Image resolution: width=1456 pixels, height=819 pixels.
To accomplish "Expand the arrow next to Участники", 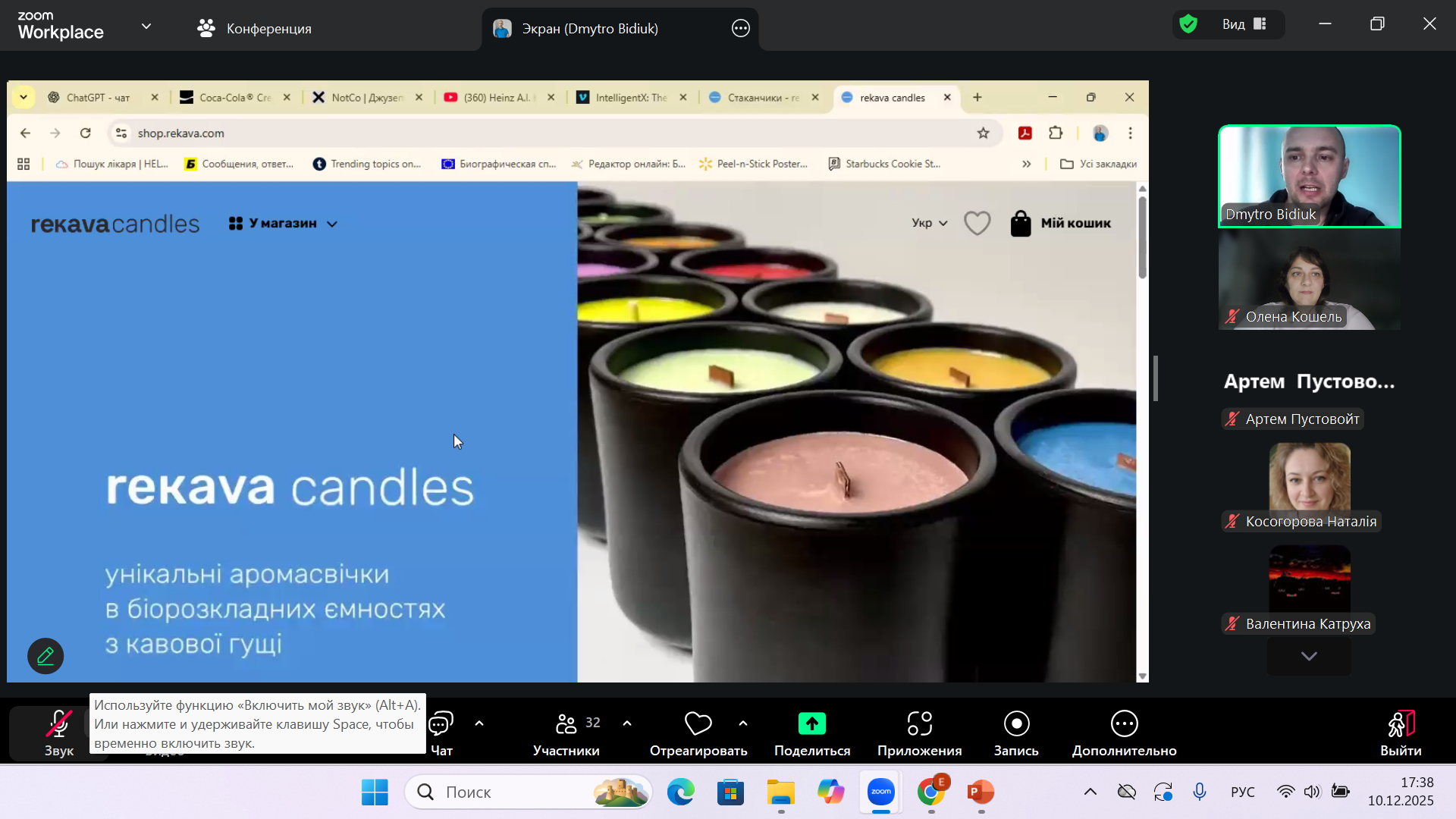I will [x=627, y=723].
